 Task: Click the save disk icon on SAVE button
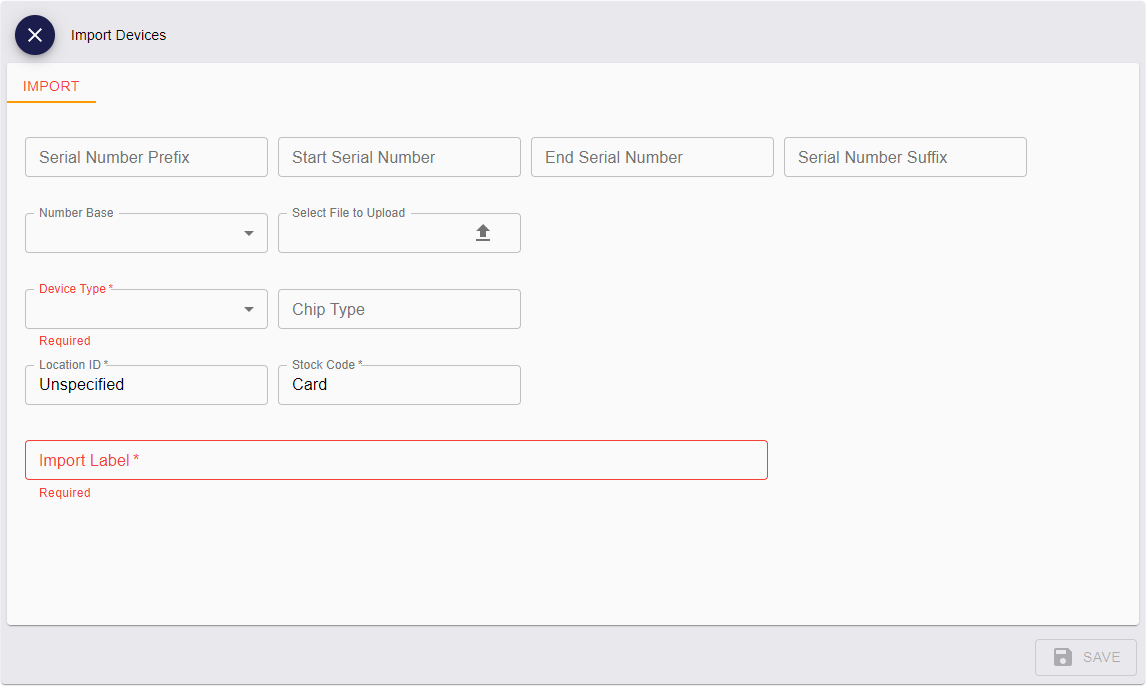(1062, 657)
